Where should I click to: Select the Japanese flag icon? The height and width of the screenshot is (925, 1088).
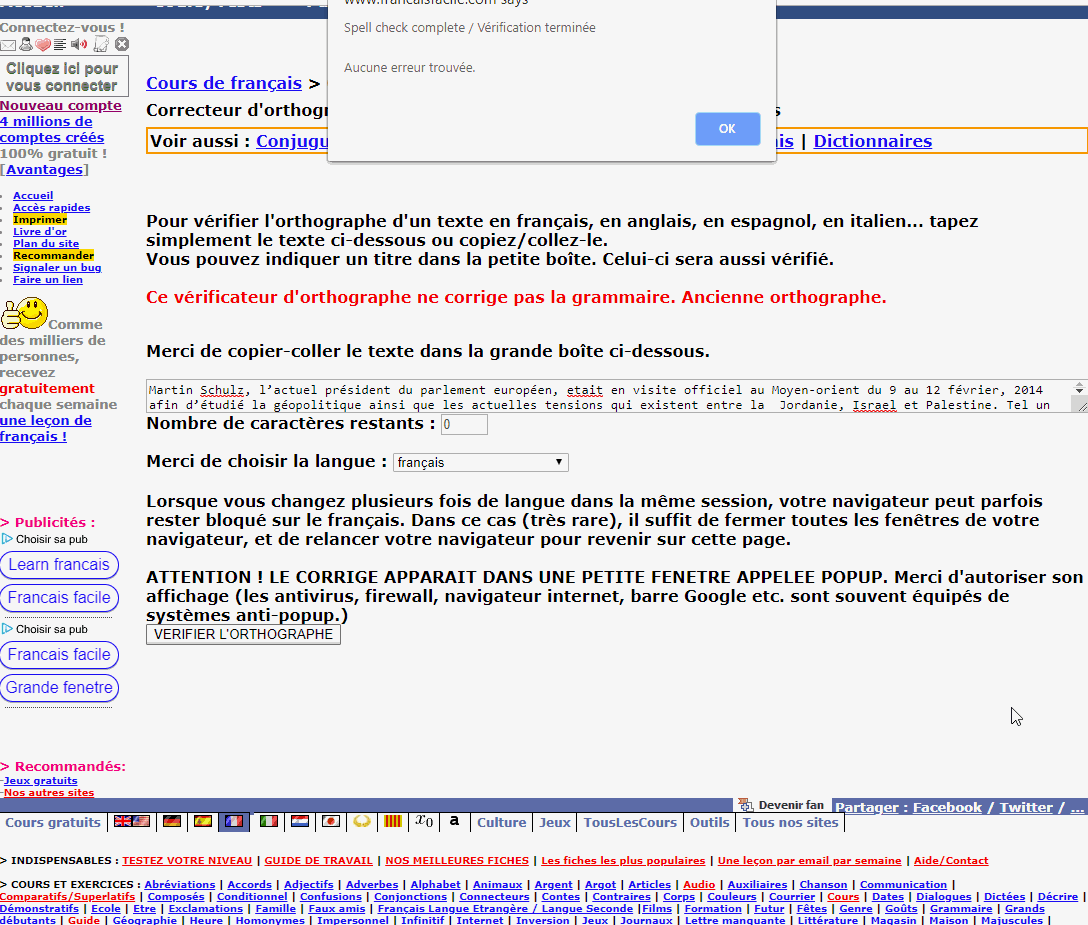(x=330, y=821)
